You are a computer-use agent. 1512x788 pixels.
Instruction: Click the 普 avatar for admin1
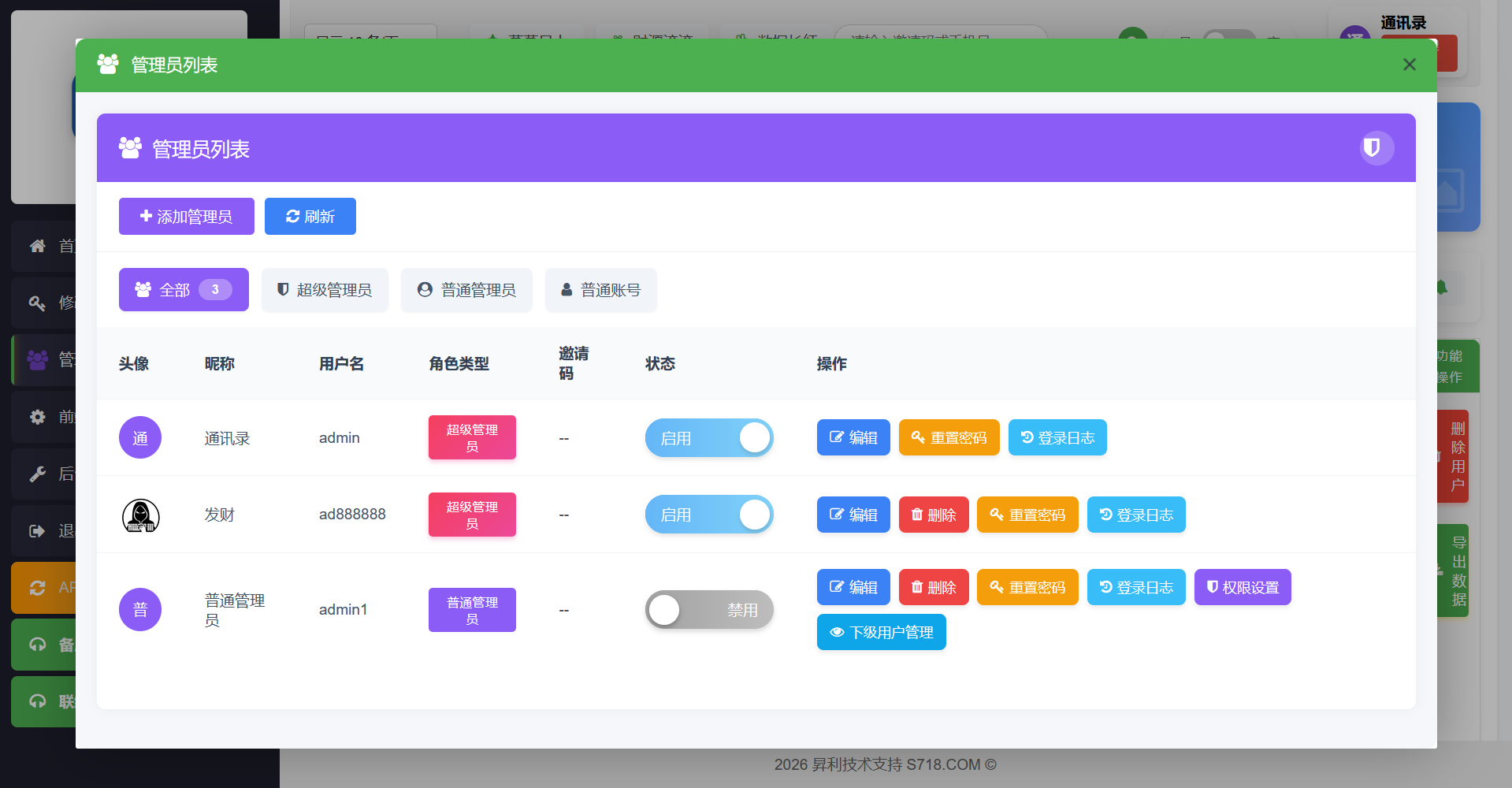pos(140,609)
